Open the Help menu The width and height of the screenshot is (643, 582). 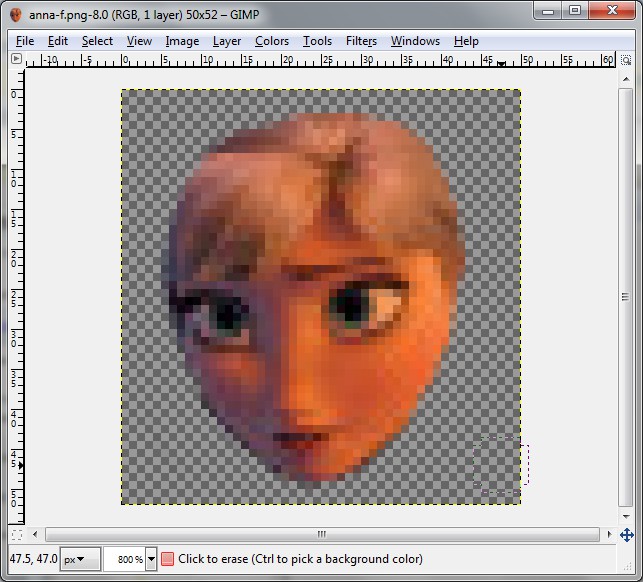(466, 41)
